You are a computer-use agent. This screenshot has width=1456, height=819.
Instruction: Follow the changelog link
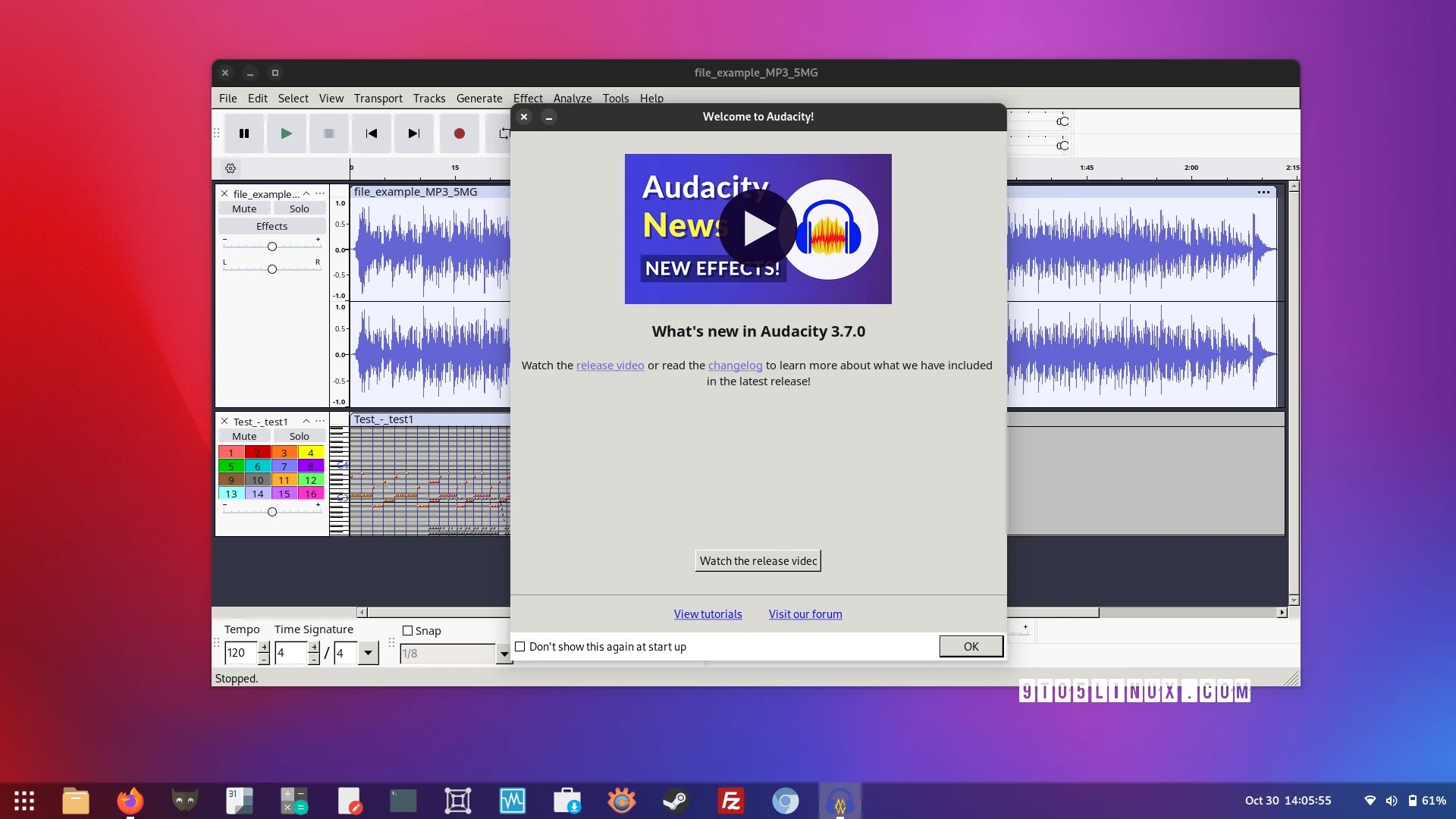pos(735,366)
